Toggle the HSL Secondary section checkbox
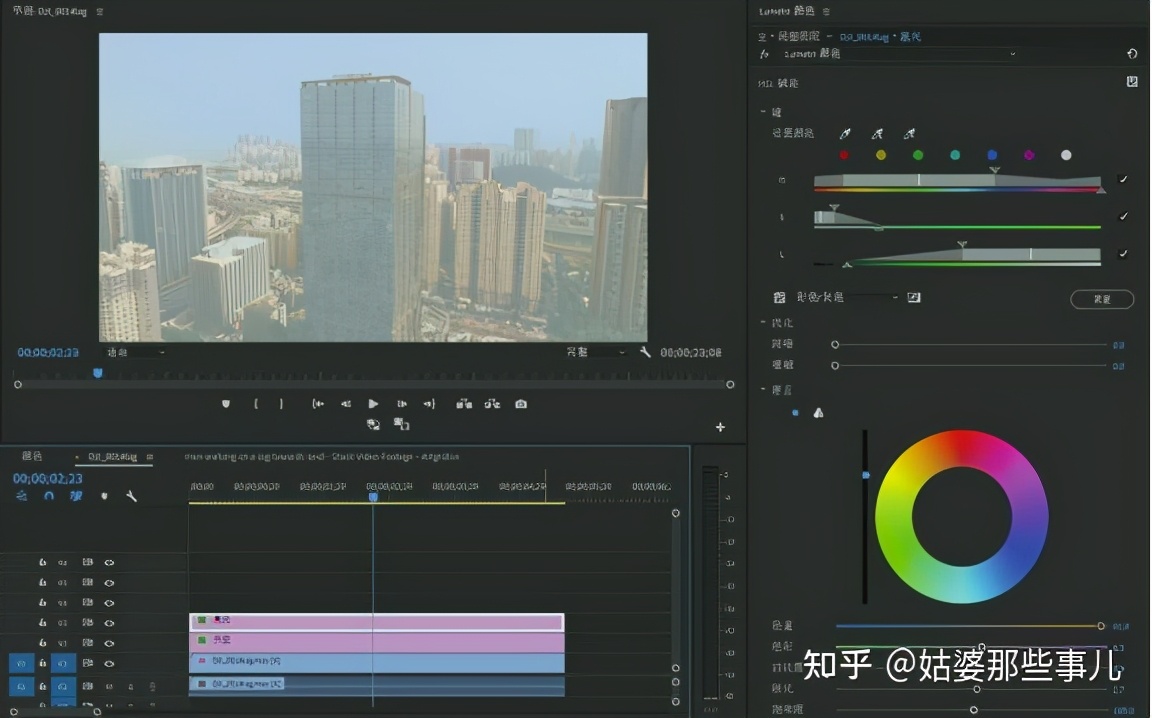The width and height of the screenshot is (1152, 718). [x=1132, y=82]
